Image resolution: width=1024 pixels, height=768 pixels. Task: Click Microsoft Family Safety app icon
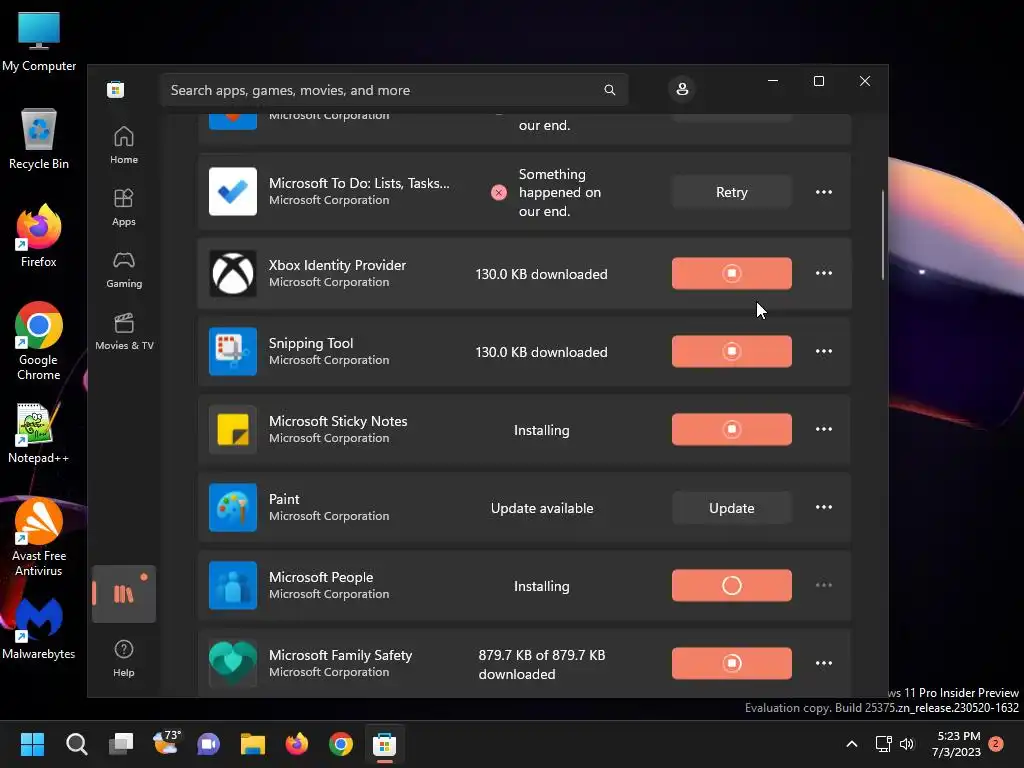coord(232,664)
